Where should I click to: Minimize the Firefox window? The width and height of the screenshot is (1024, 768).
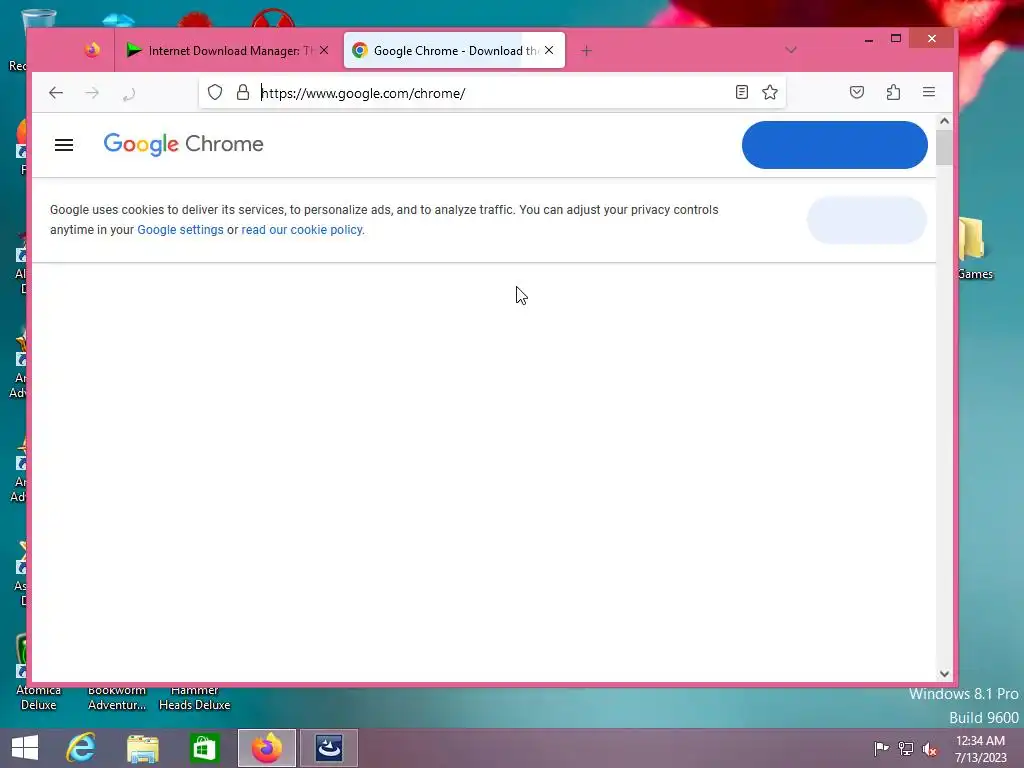click(869, 39)
